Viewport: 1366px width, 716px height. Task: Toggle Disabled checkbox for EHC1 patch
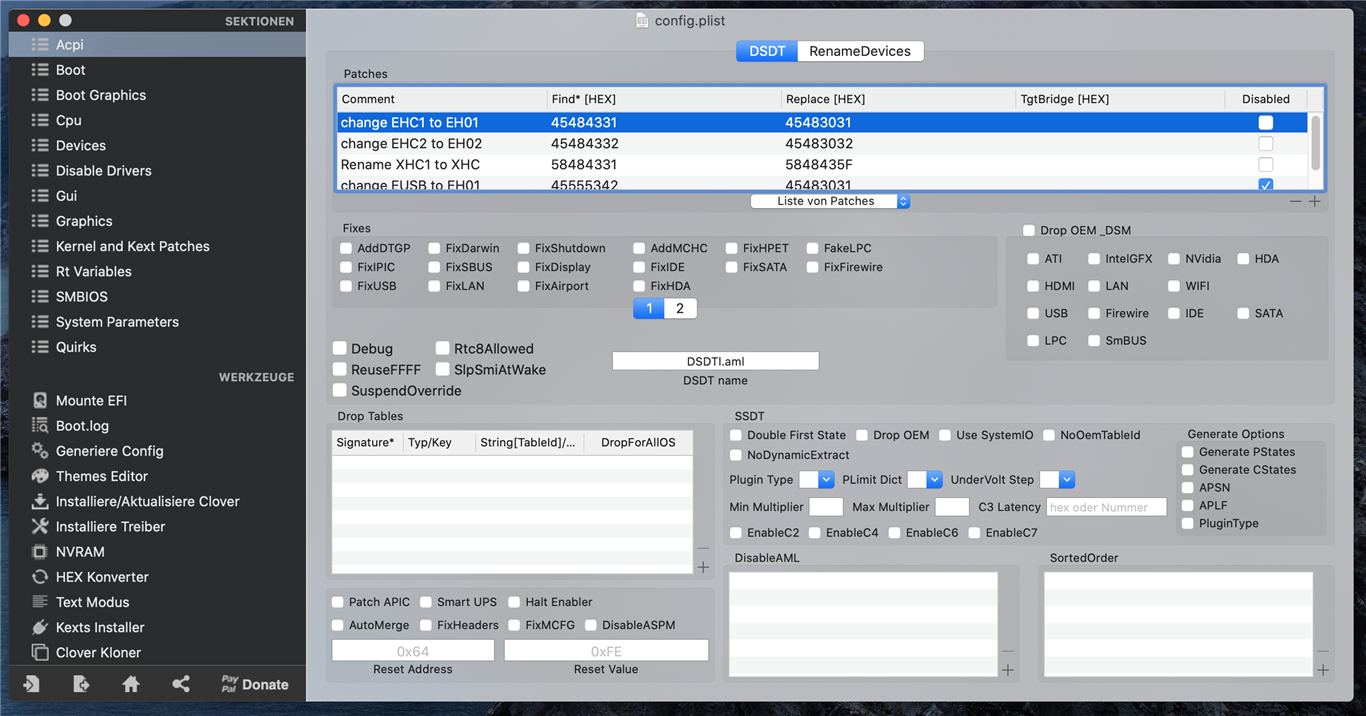pos(1265,123)
